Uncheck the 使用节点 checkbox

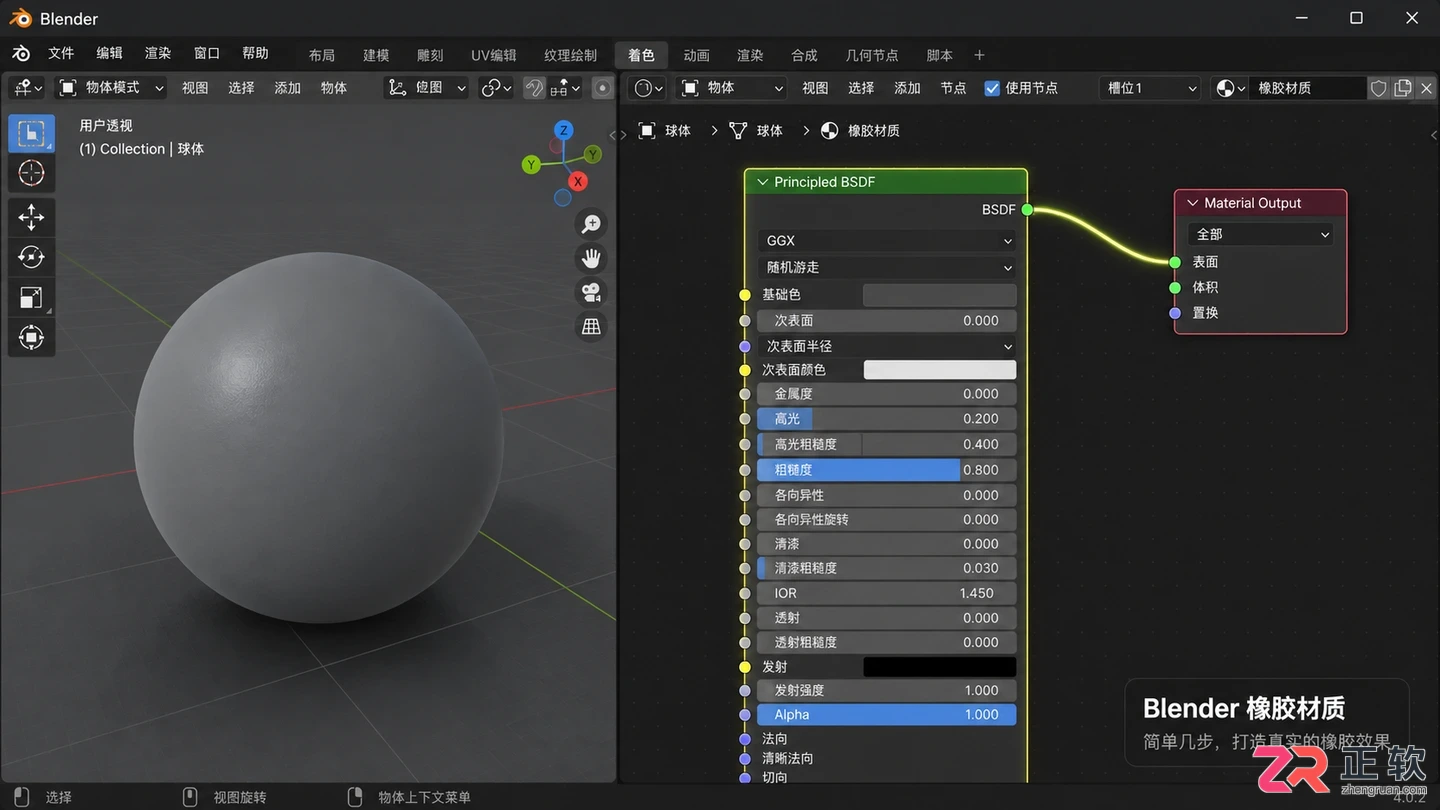coord(992,88)
